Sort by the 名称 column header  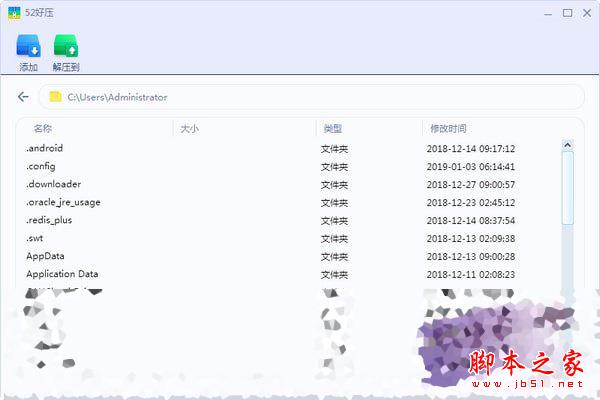pyautogui.click(x=42, y=128)
